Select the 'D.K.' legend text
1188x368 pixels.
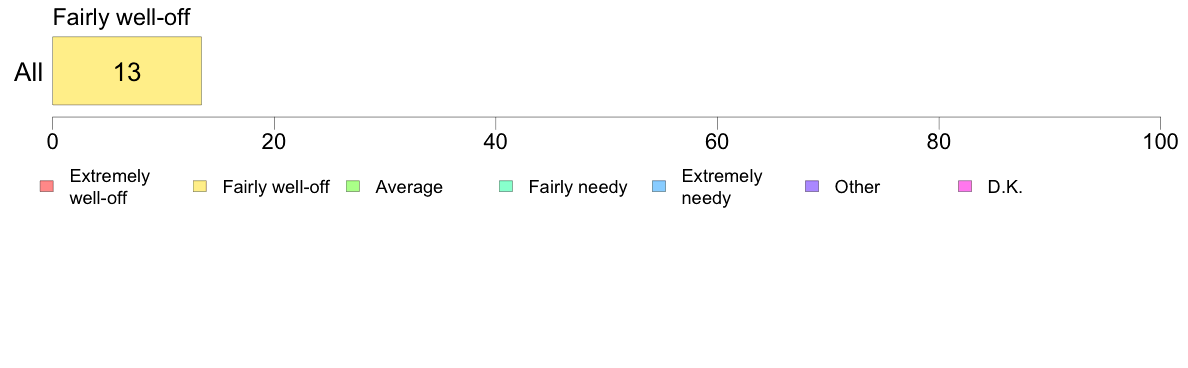[x=1005, y=187]
